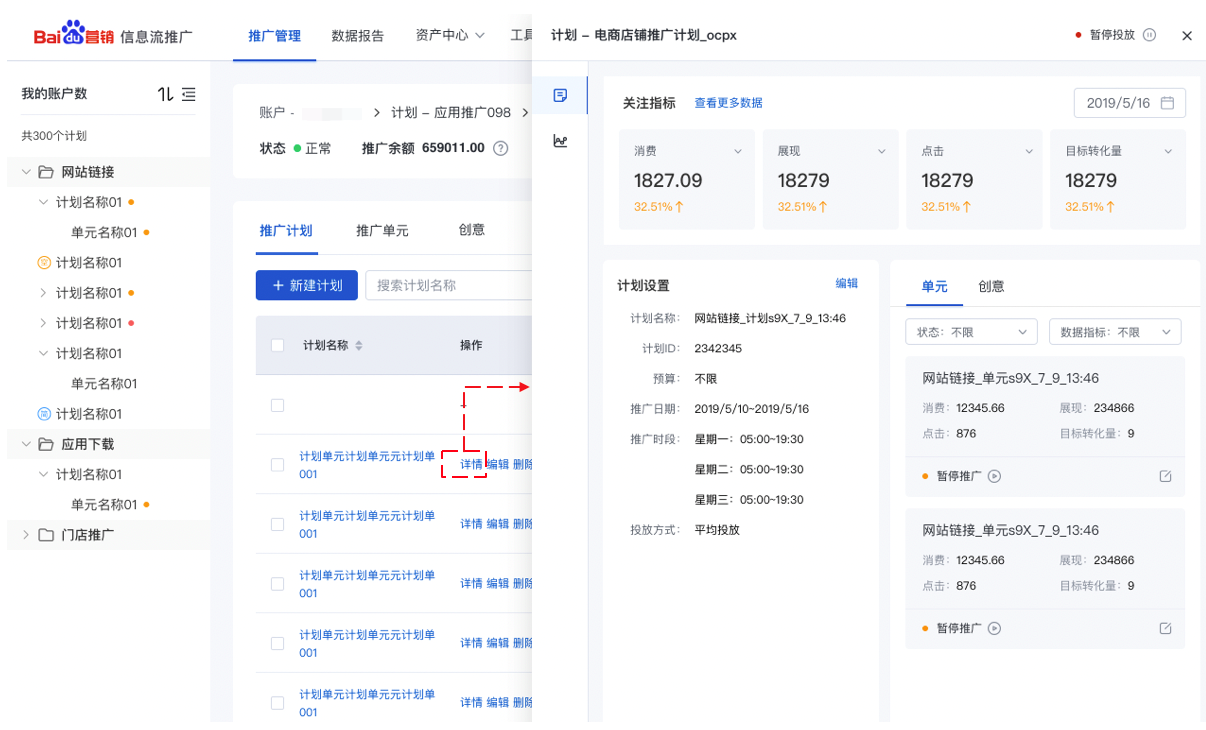Toggle the select-all checkbox in table header
This screenshot has width=1206, height=730.
tap(277, 345)
